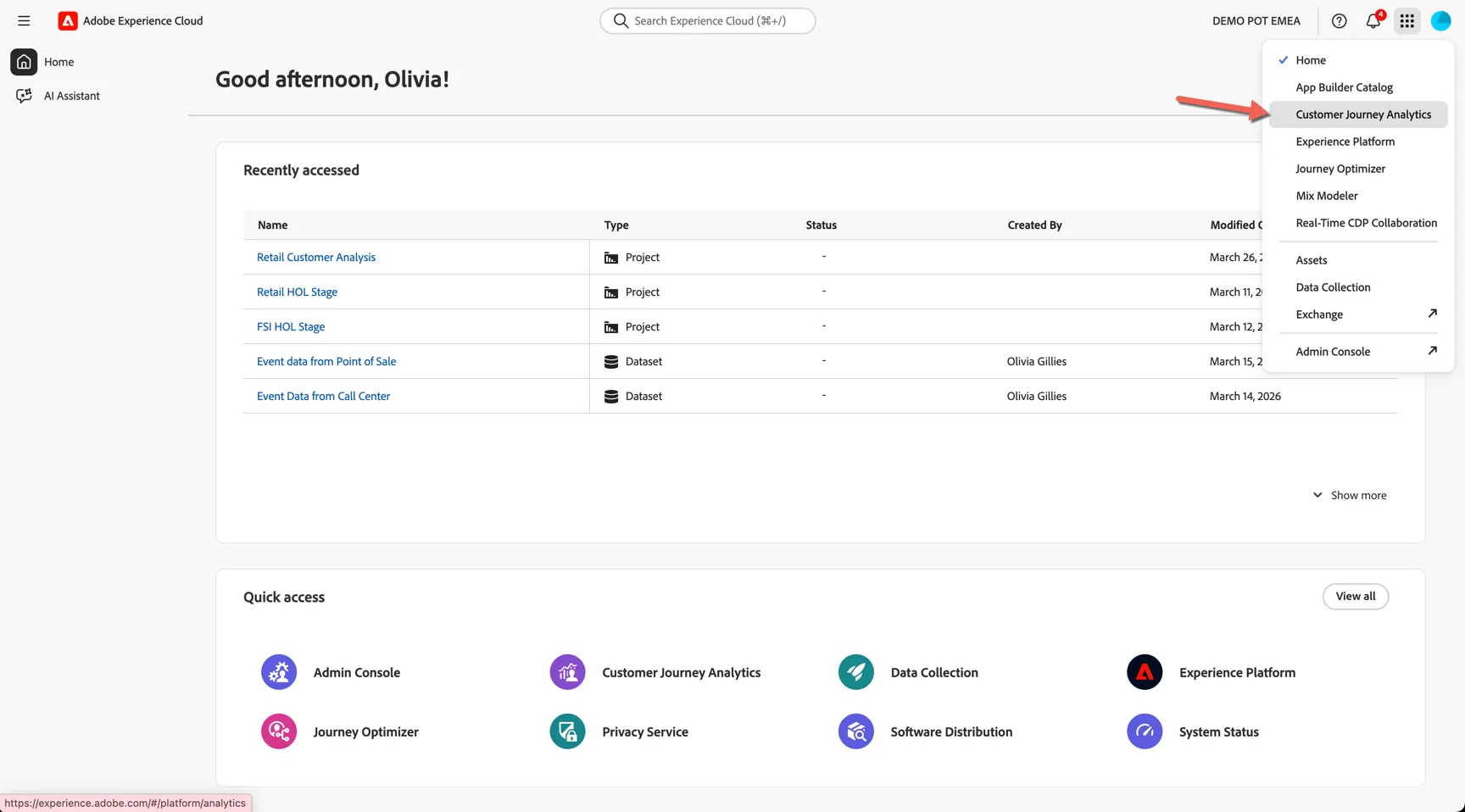Click the Created By column header

click(x=1034, y=225)
